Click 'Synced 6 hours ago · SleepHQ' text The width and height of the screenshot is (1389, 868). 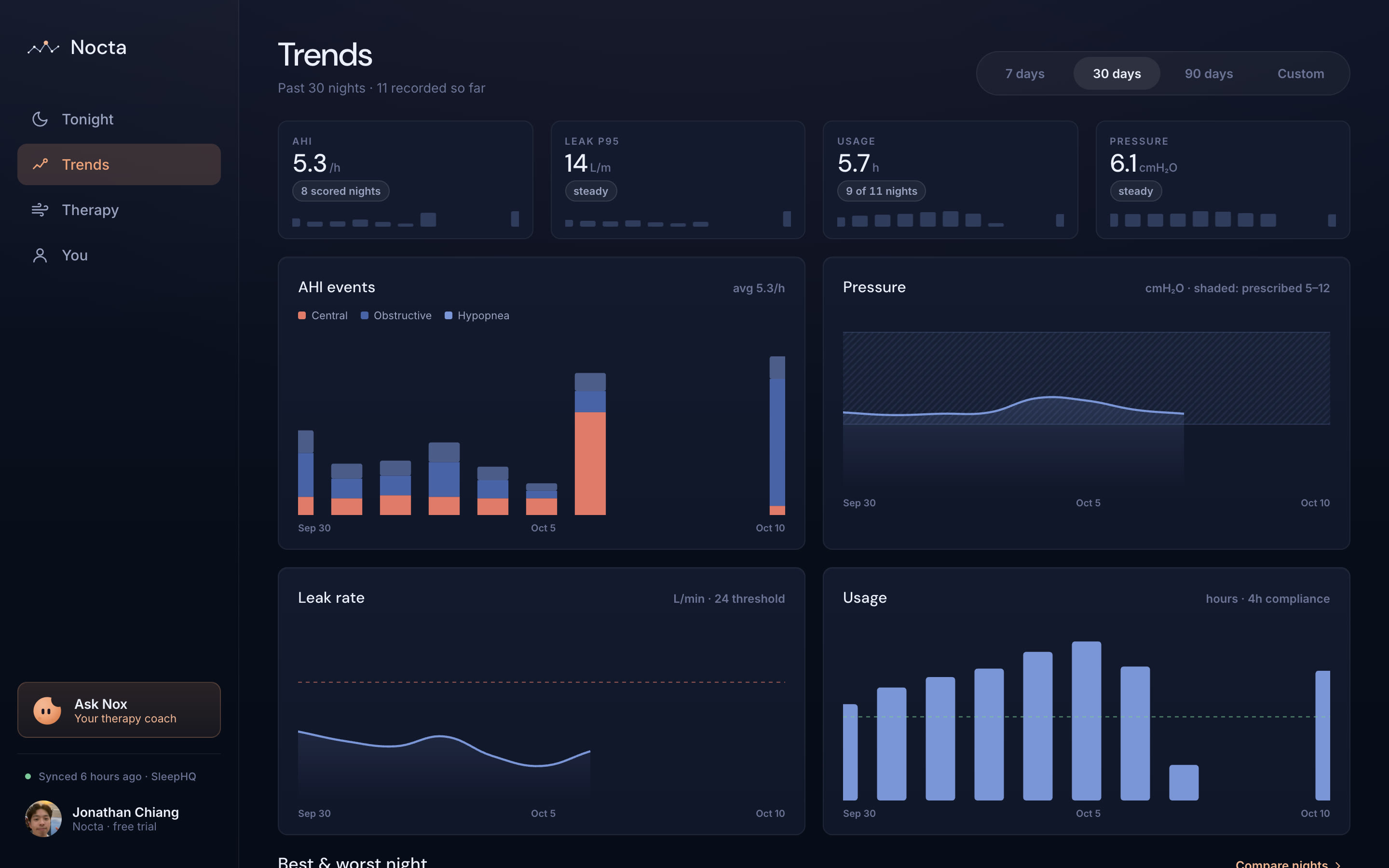coord(117,776)
